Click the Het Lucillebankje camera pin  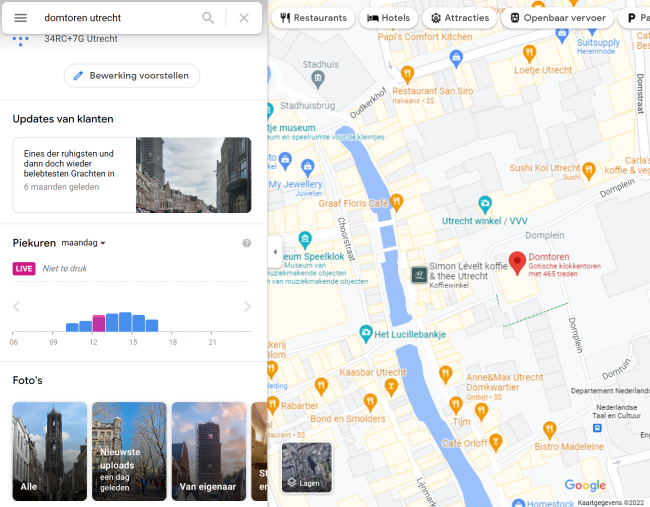pos(366,334)
